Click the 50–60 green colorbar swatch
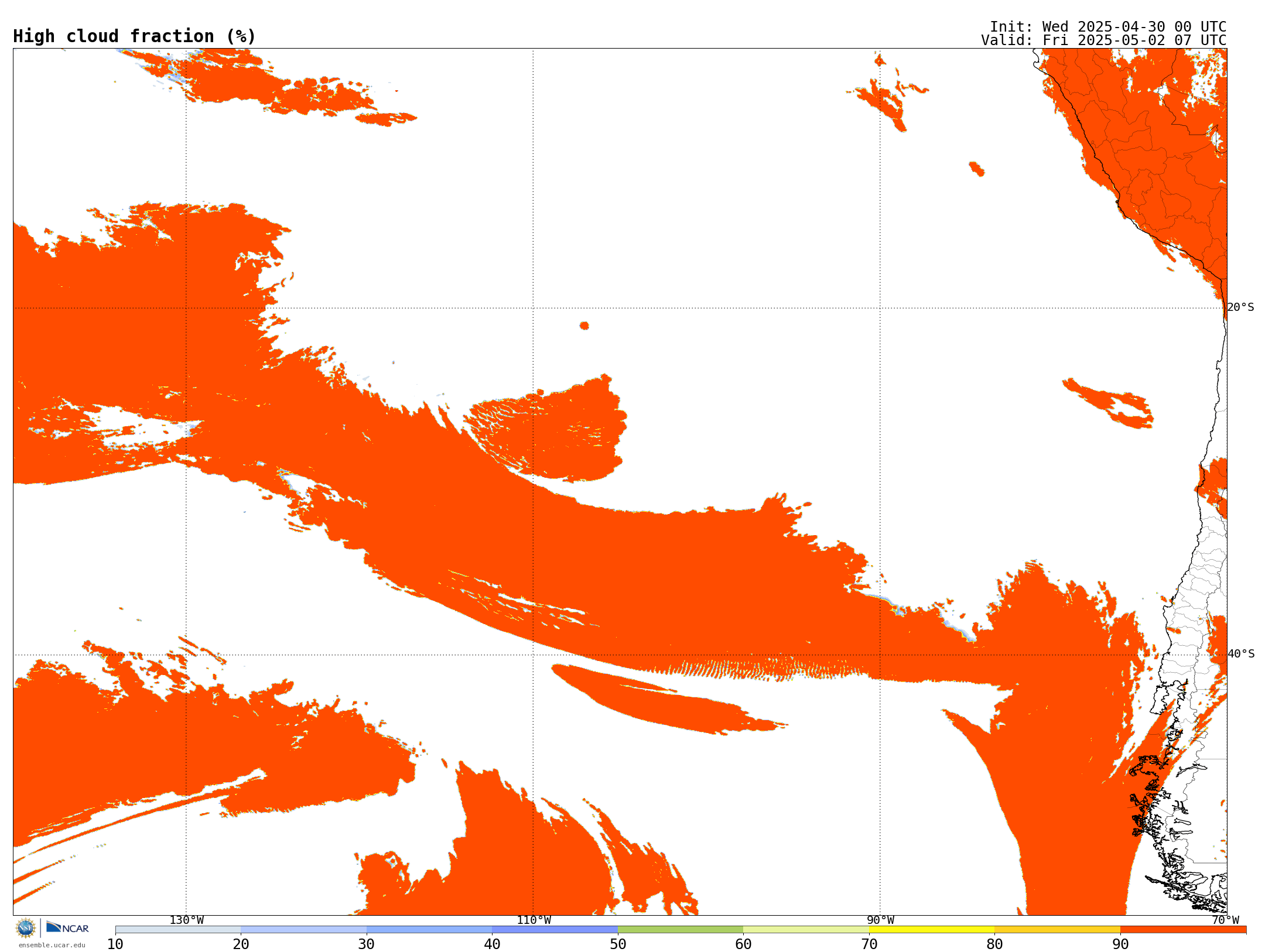 [x=681, y=930]
